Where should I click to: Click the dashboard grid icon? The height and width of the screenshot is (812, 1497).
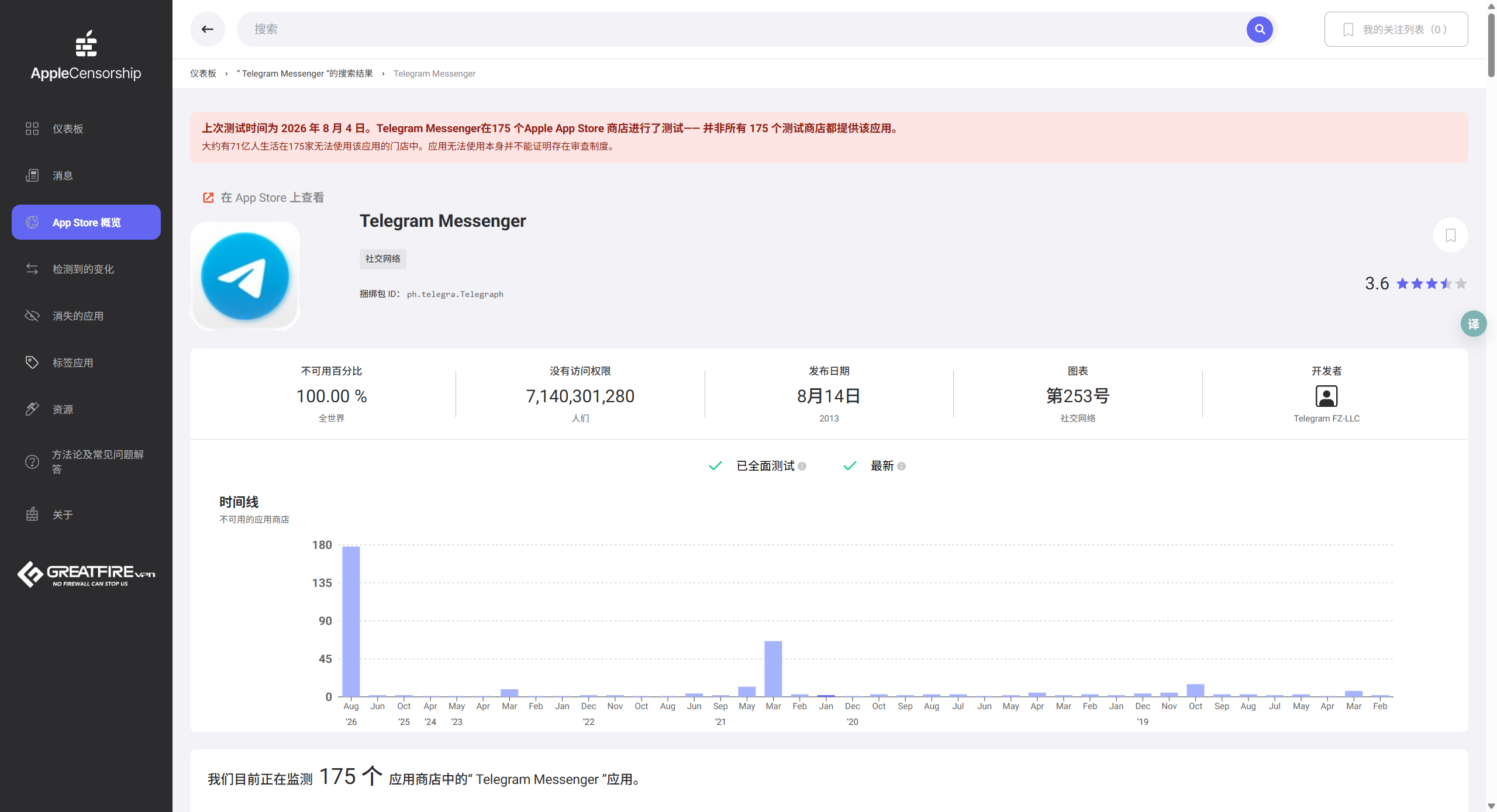tap(32, 129)
